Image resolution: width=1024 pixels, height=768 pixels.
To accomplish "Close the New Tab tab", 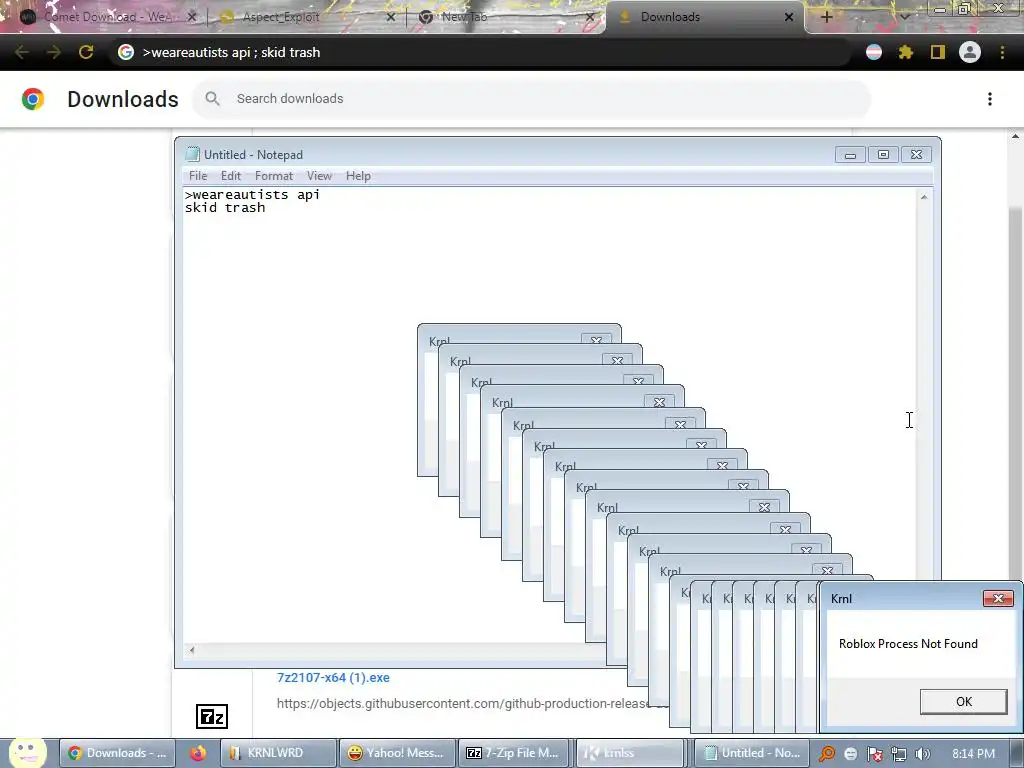I will pyautogui.click(x=590, y=17).
